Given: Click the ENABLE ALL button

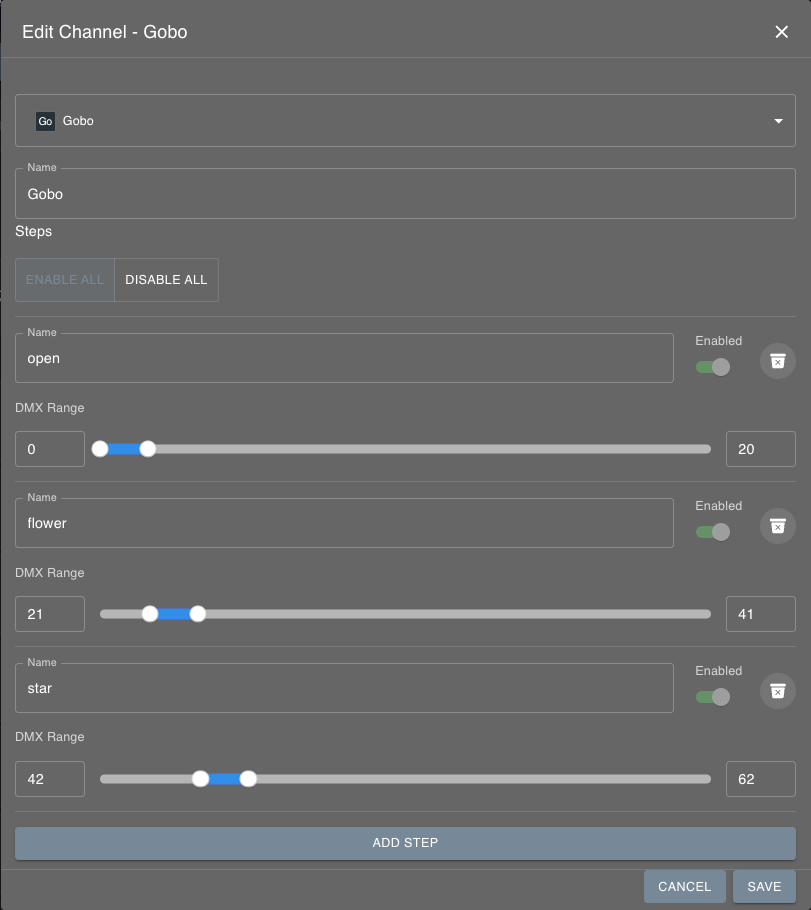Looking at the screenshot, I should pos(65,280).
